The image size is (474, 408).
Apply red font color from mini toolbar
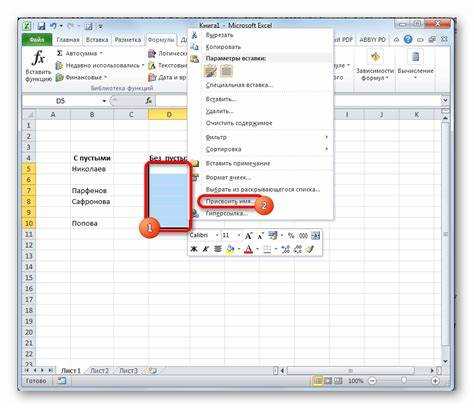pos(248,249)
